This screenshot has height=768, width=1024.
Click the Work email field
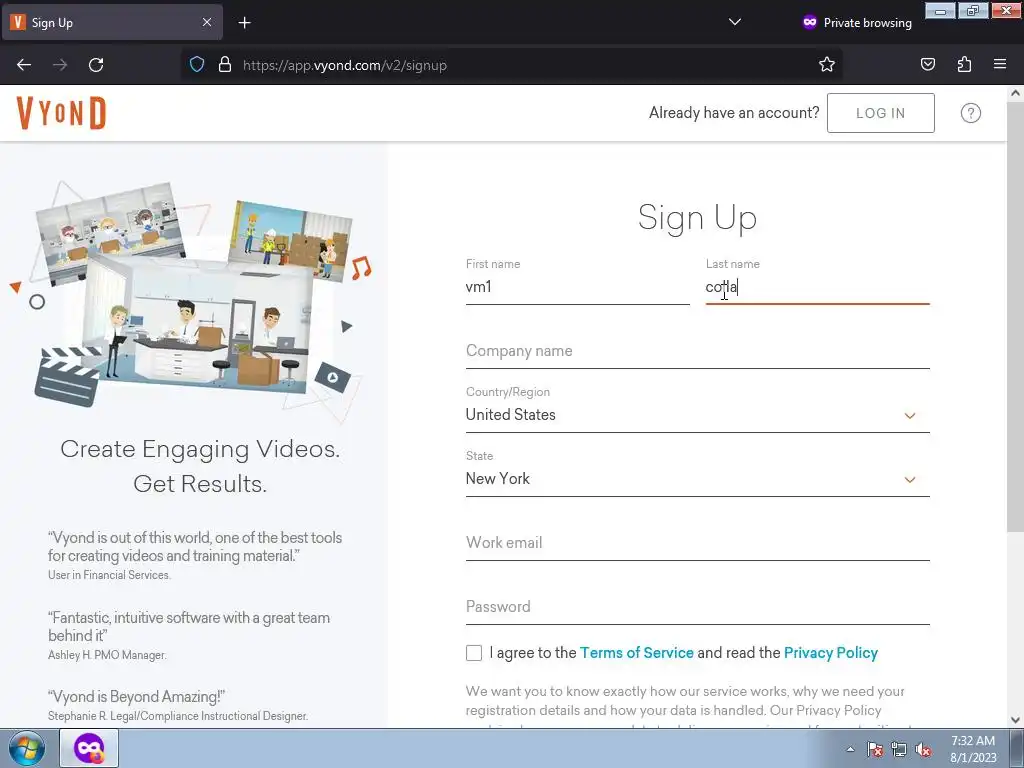(x=697, y=543)
